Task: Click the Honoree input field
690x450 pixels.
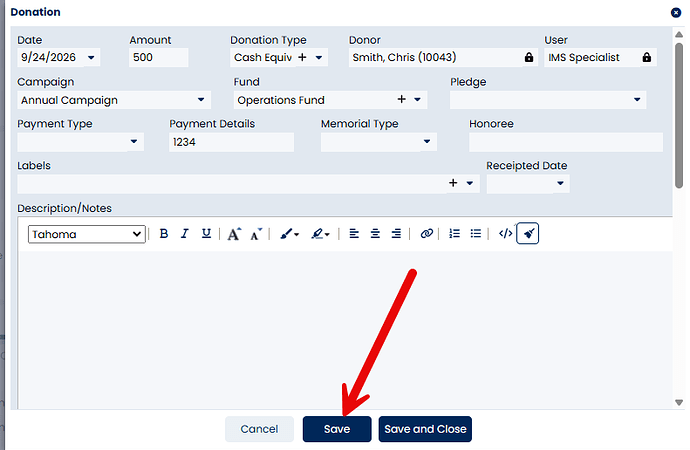Action: tap(566, 142)
